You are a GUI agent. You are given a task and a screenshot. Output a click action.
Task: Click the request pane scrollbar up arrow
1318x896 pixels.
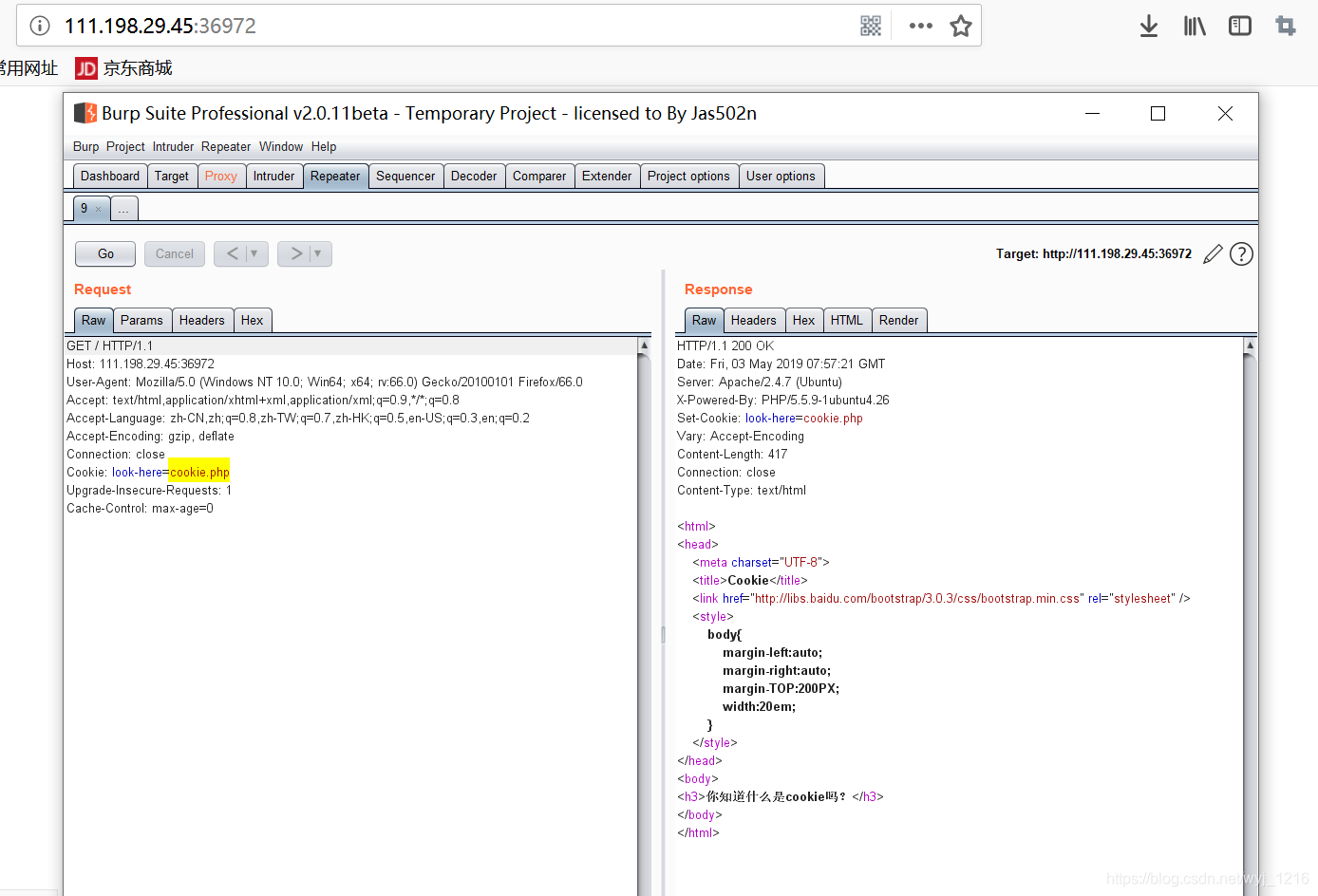pyautogui.click(x=644, y=345)
